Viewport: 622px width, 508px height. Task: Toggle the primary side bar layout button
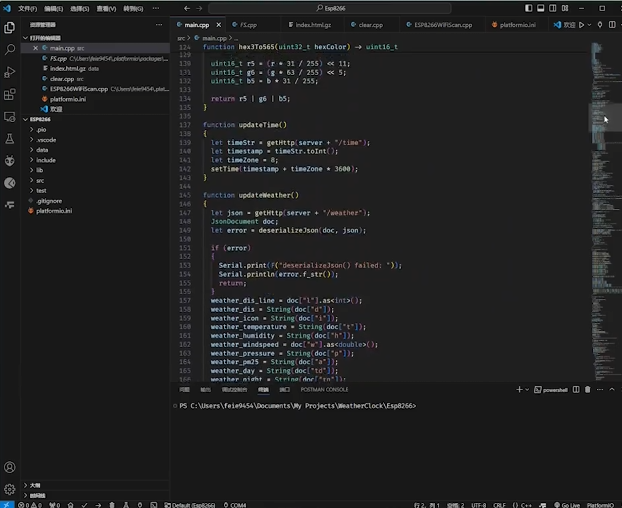coord(529,7)
